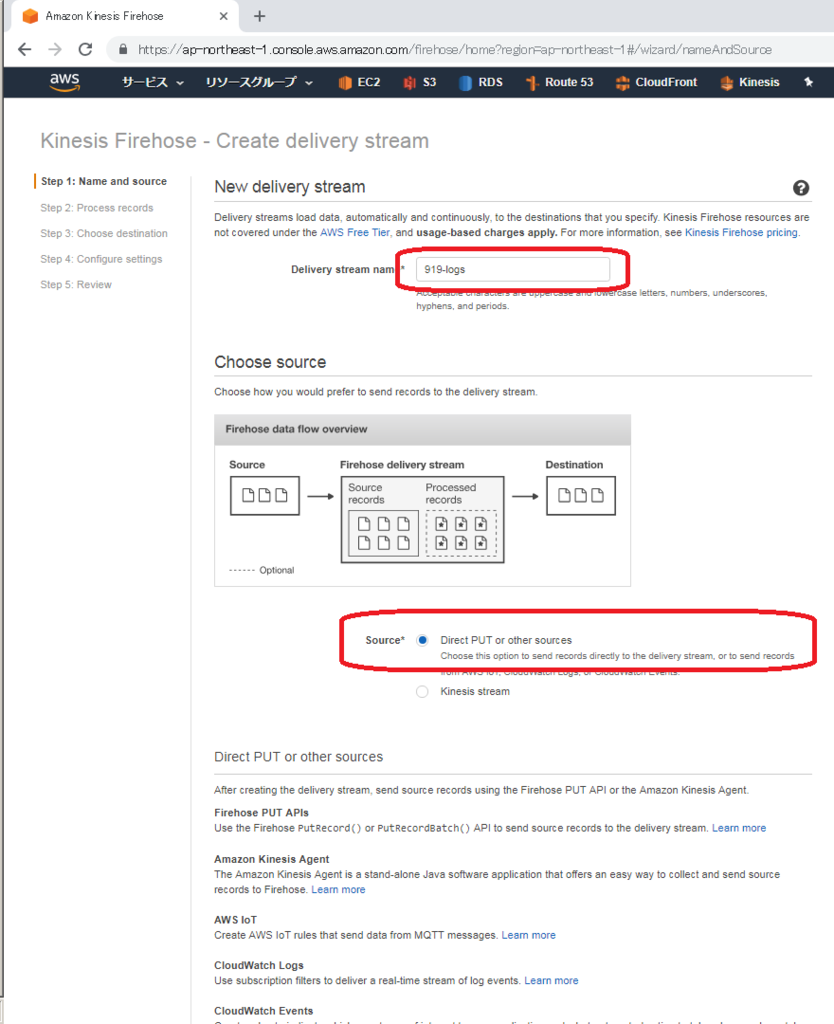Go back with browser back arrow
834x1024 pixels.
25,50
